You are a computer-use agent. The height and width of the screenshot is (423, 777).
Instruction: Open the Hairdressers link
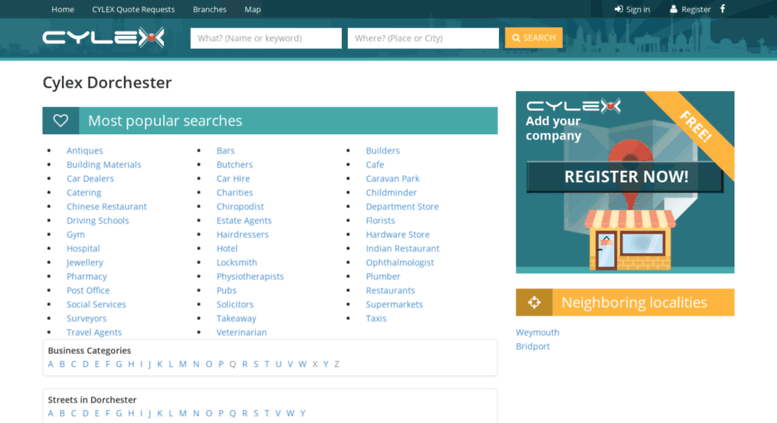pyautogui.click(x=242, y=234)
